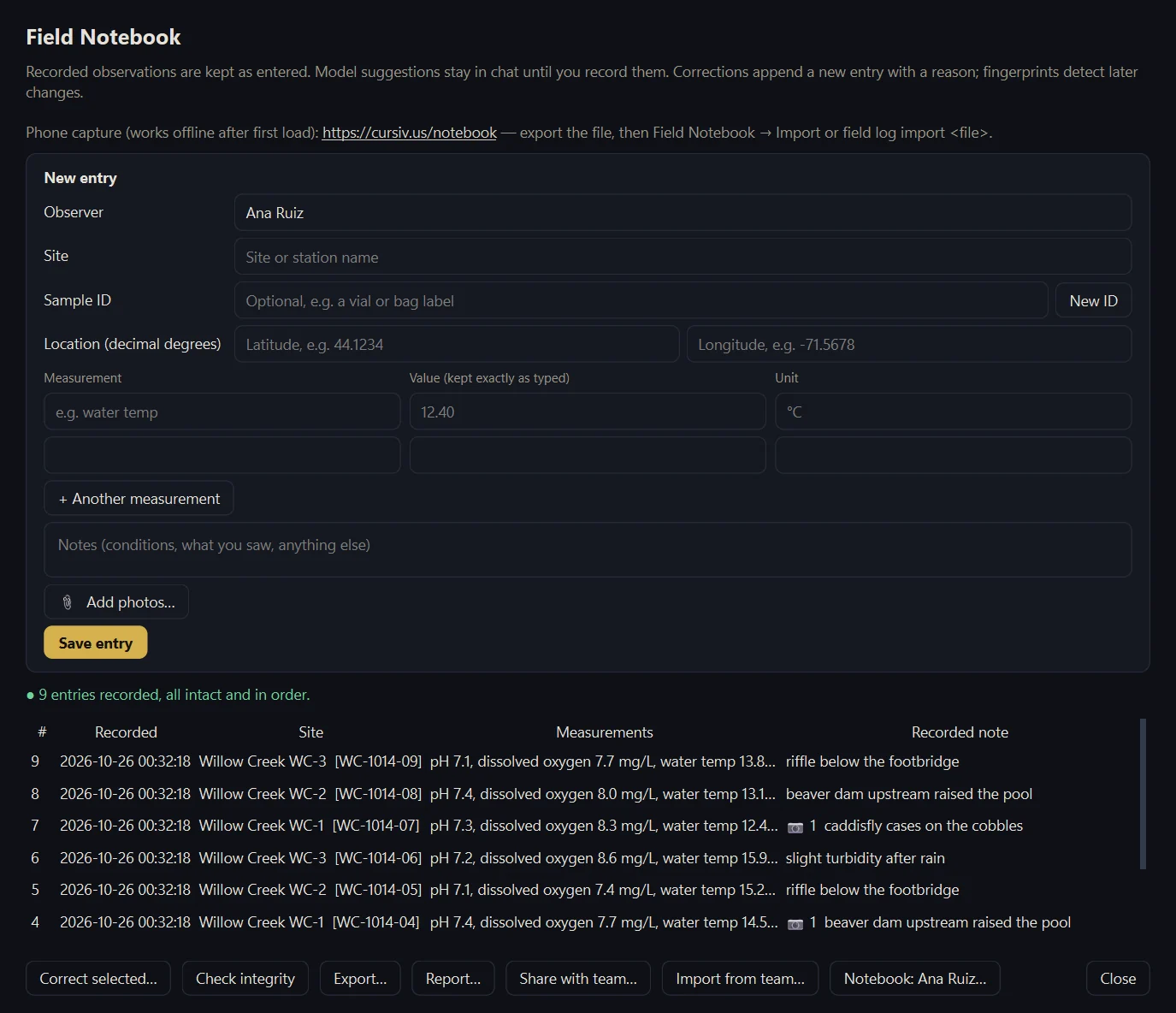Generate a New ID for the sample
The image size is (1176, 1013).
click(x=1093, y=300)
